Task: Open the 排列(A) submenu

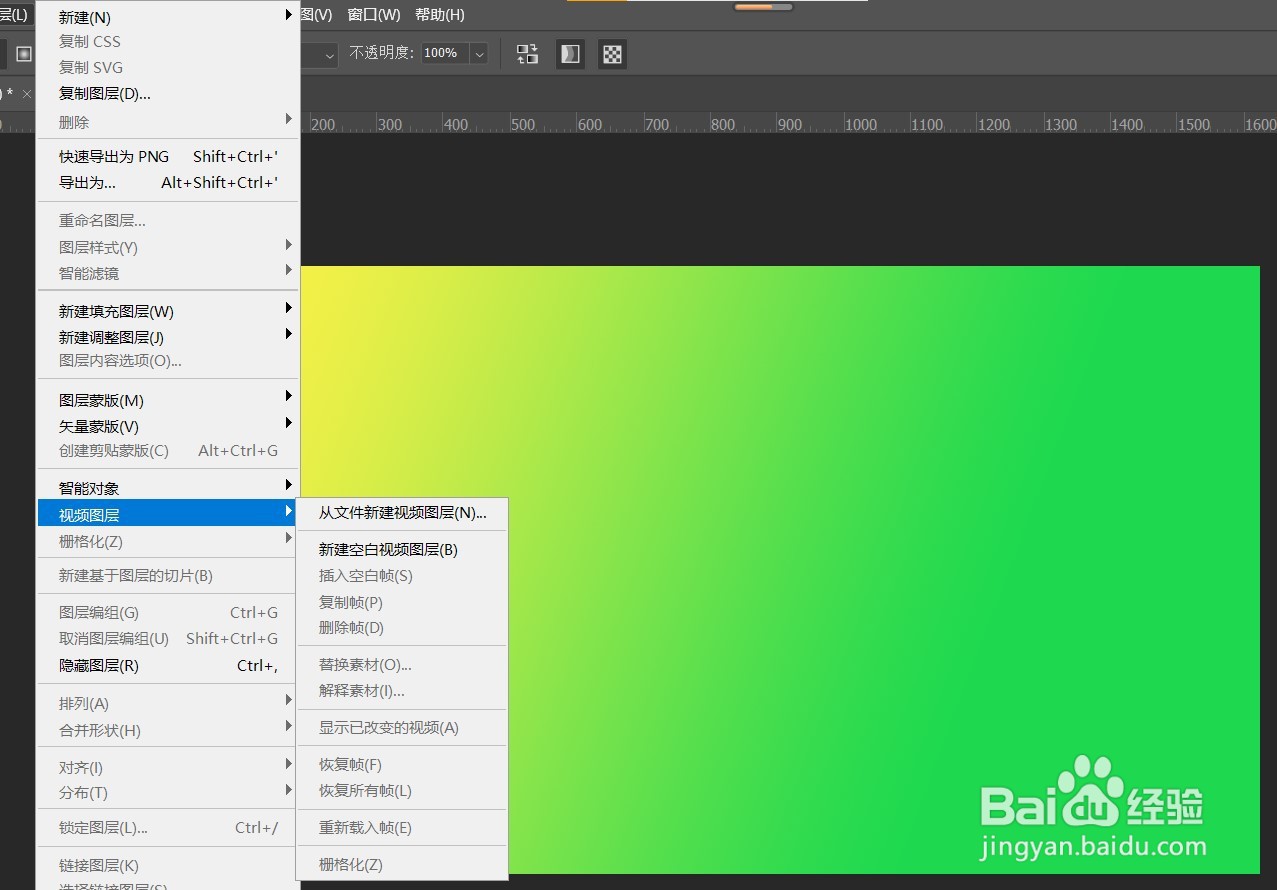Action: pos(168,703)
